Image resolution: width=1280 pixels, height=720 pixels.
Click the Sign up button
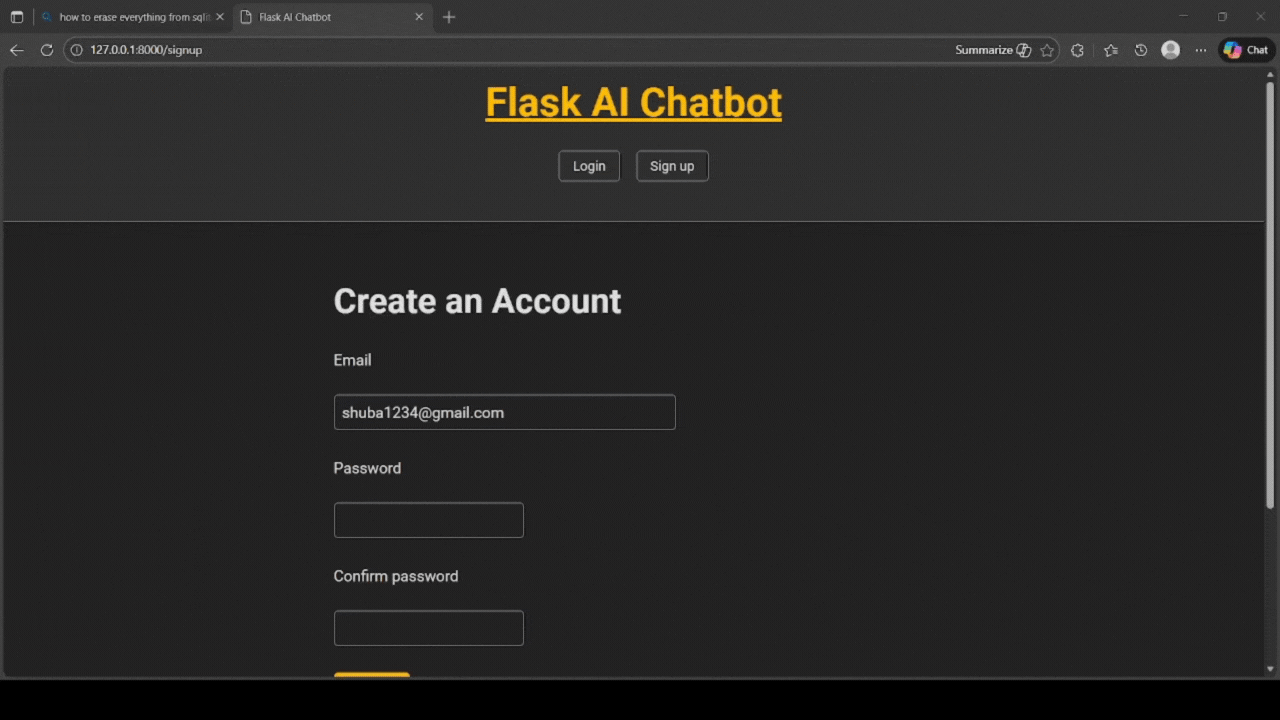[672, 165]
